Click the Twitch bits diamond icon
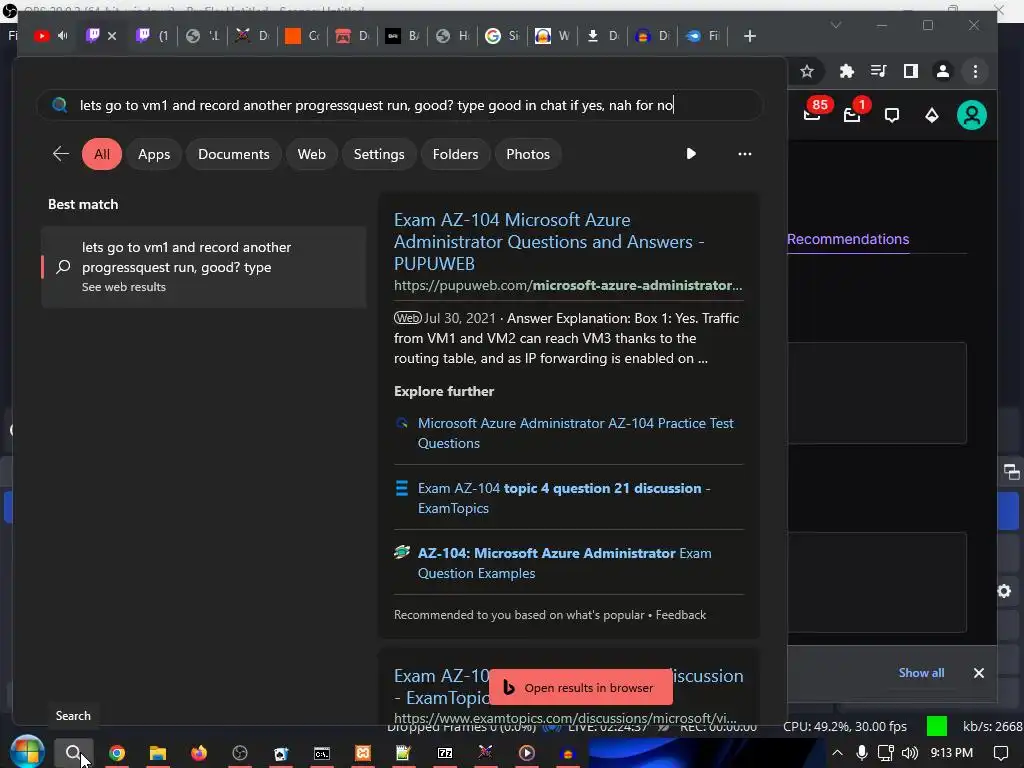 [x=932, y=116]
